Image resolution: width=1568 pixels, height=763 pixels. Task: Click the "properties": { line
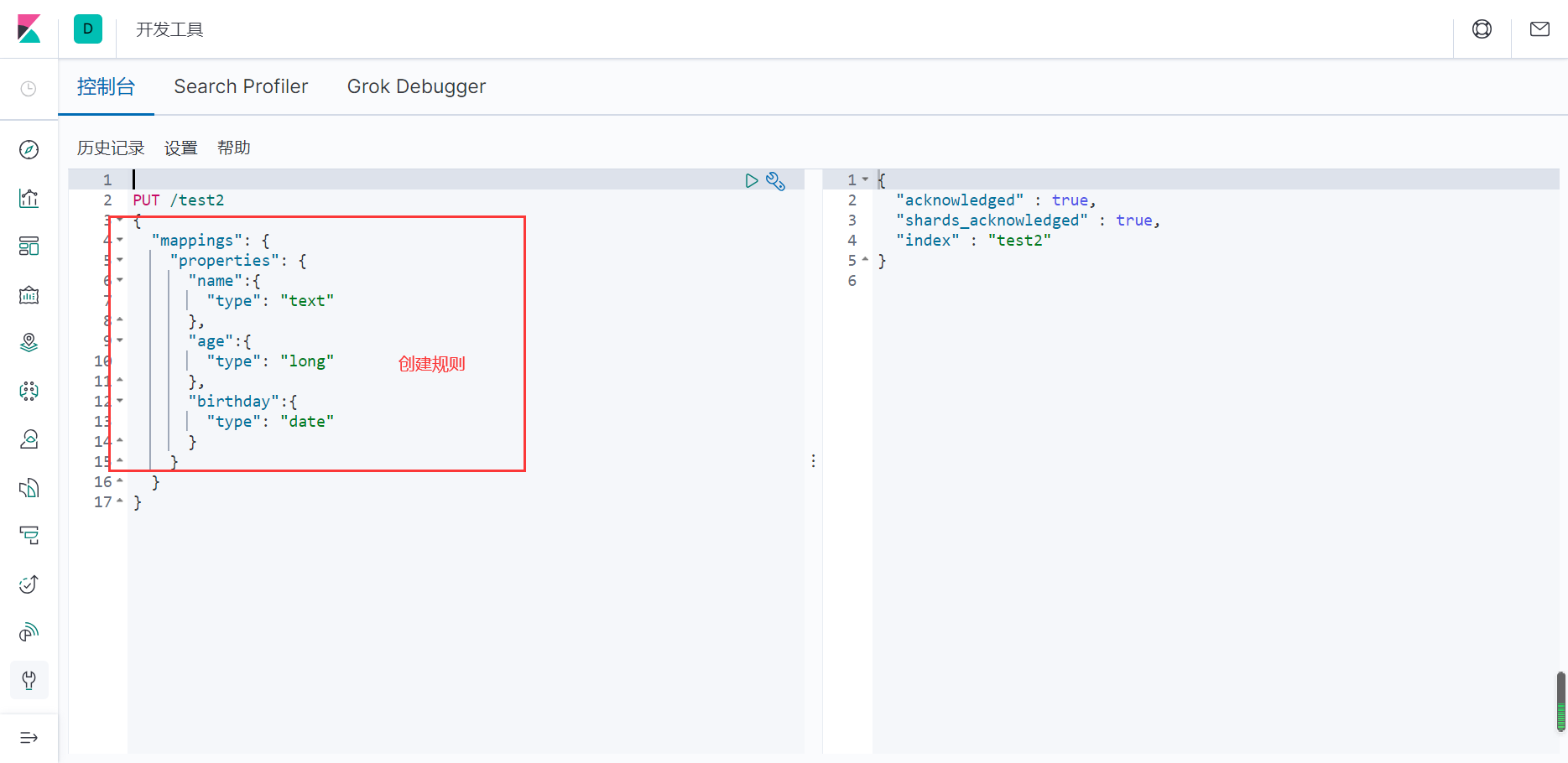(x=238, y=261)
